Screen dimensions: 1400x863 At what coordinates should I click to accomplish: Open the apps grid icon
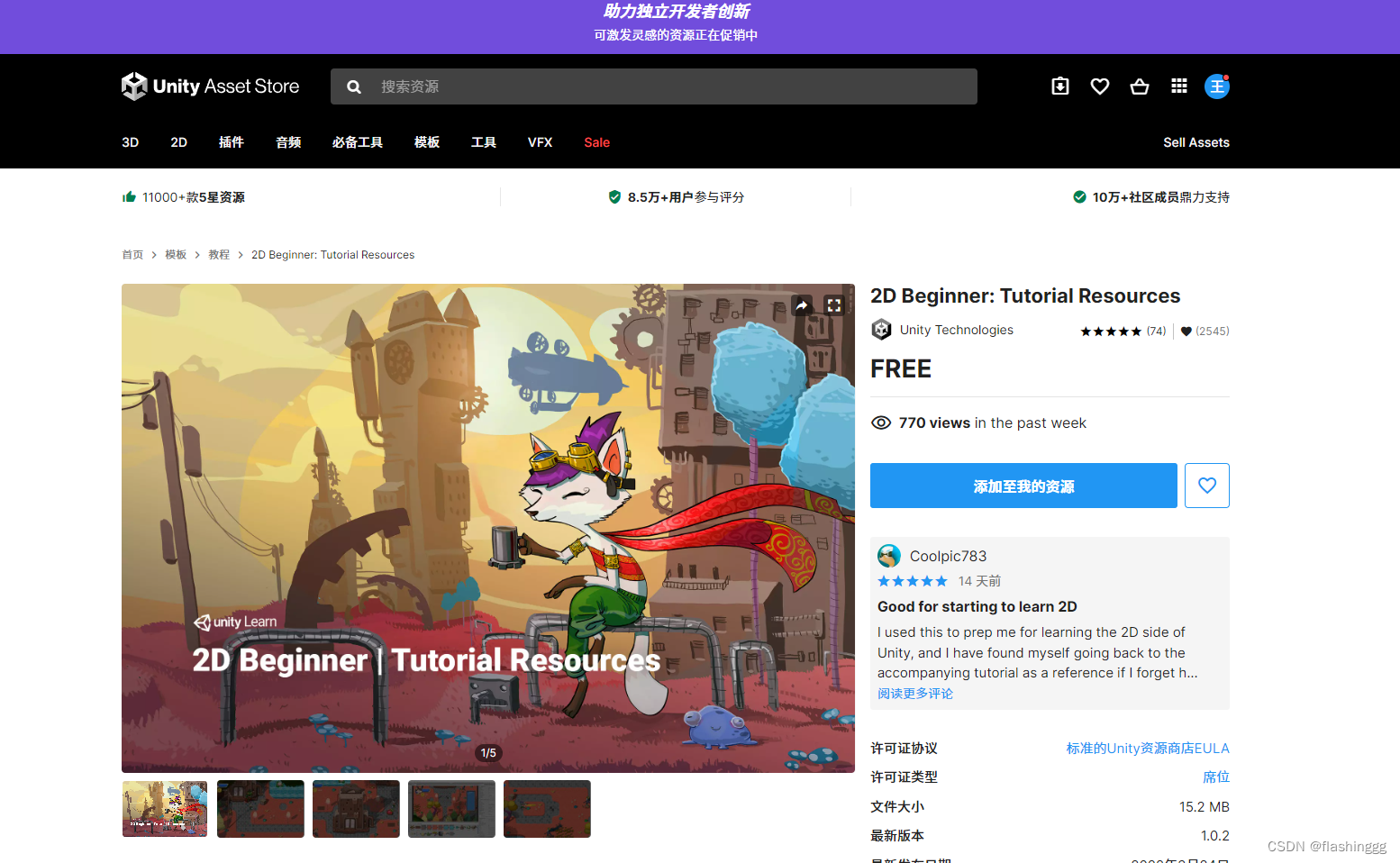coord(1179,86)
